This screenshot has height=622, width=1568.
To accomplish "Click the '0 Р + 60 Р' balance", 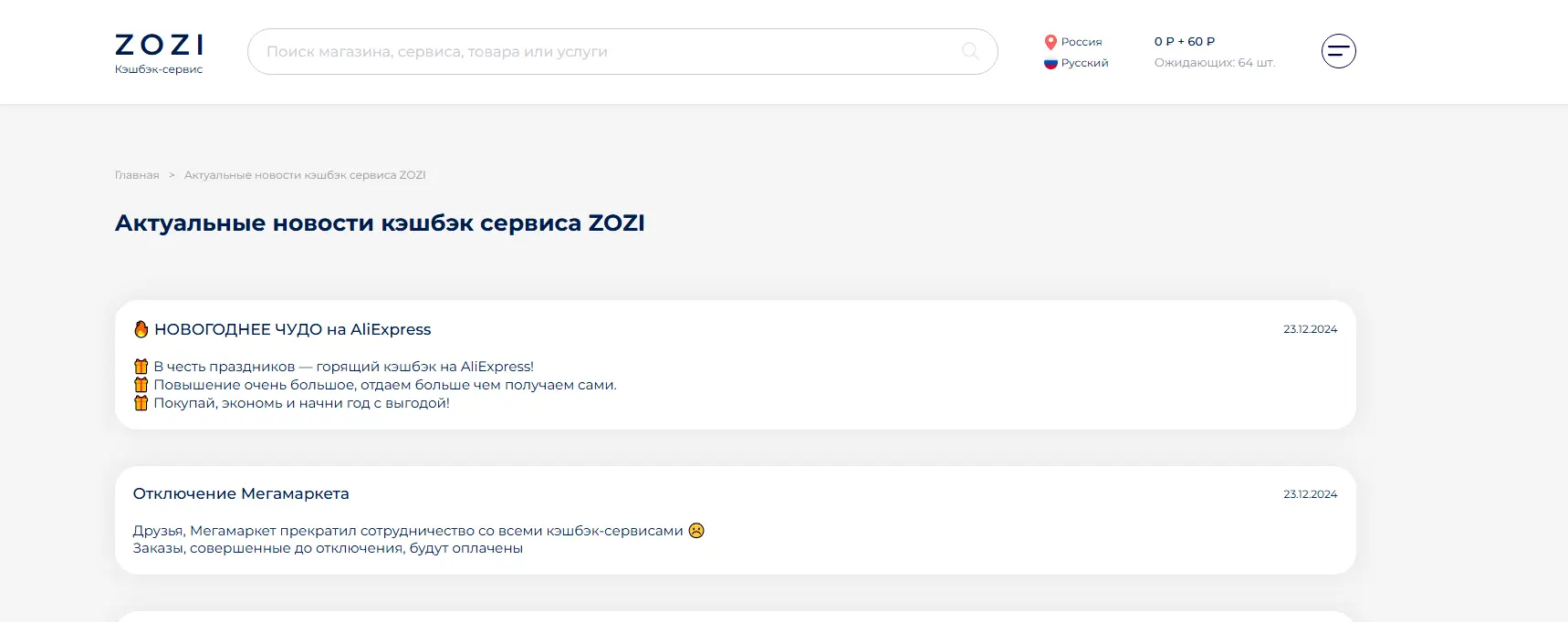I will pyautogui.click(x=1185, y=41).
